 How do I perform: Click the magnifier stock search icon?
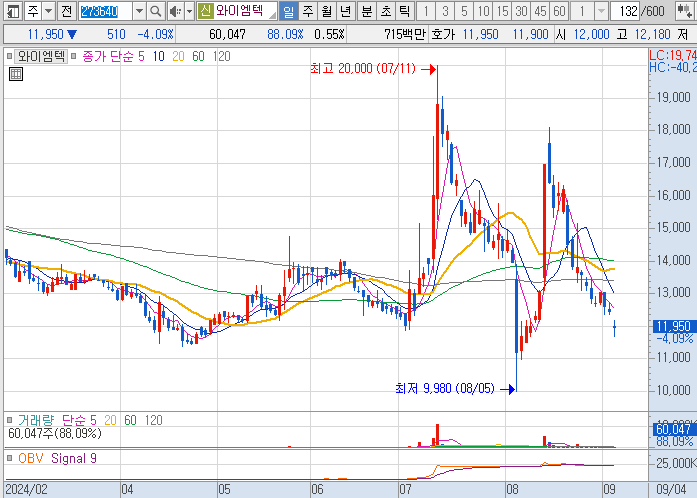(155, 11)
